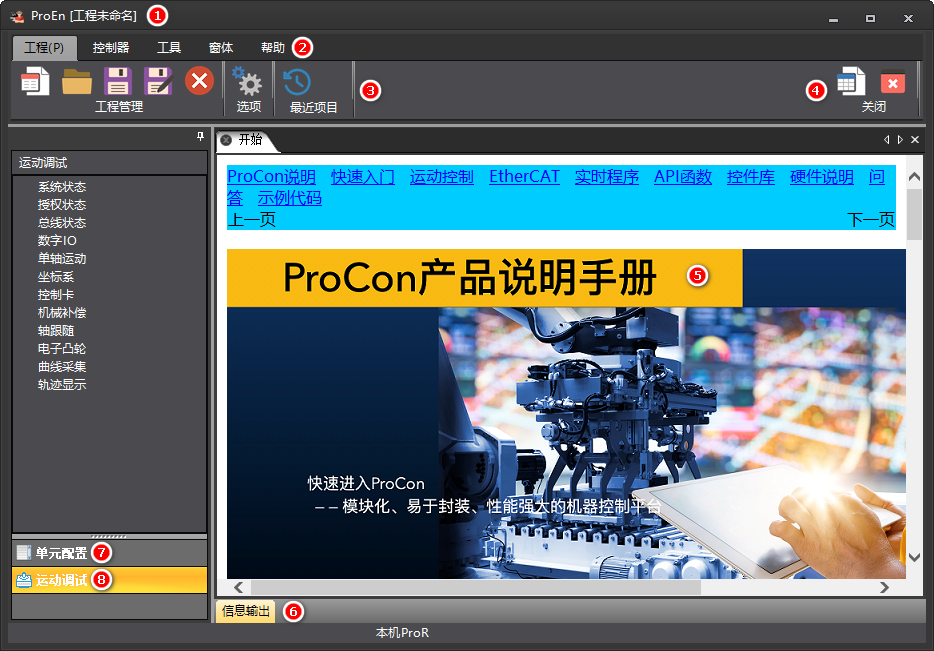Viewport: 934px width, 651px height.
Task: Select 总线状态 in the list
Action: coord(62,223)
